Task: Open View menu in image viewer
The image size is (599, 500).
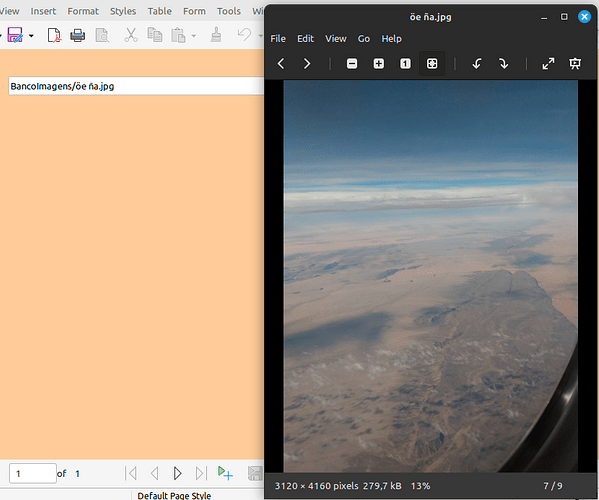Action: [335, 39]
